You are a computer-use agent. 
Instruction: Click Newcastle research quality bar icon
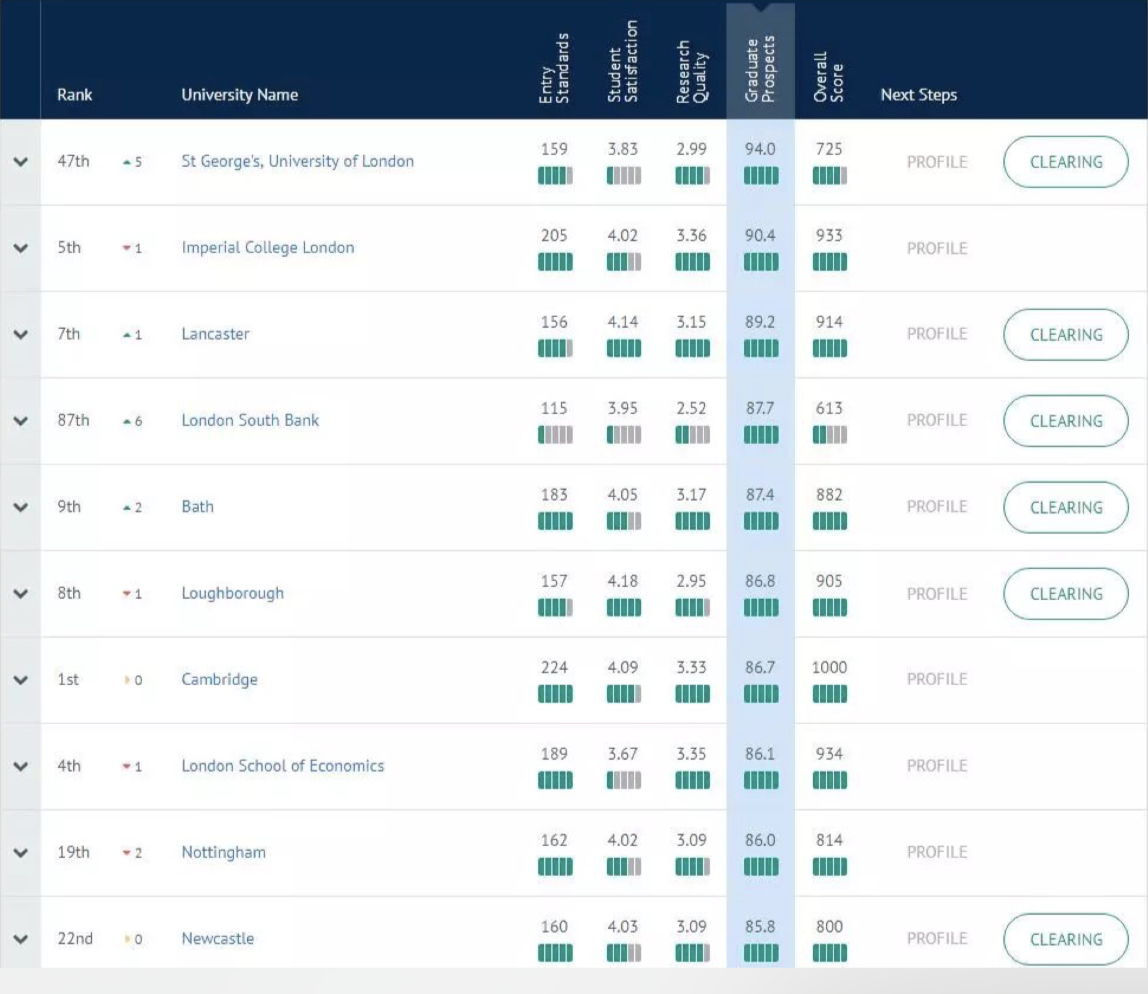pos(692,954)
